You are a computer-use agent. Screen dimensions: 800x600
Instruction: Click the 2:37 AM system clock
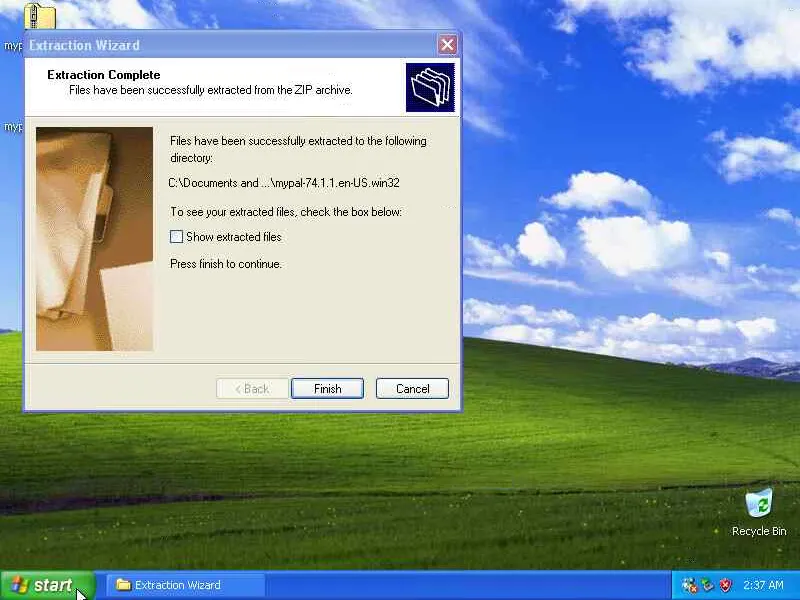763,585
